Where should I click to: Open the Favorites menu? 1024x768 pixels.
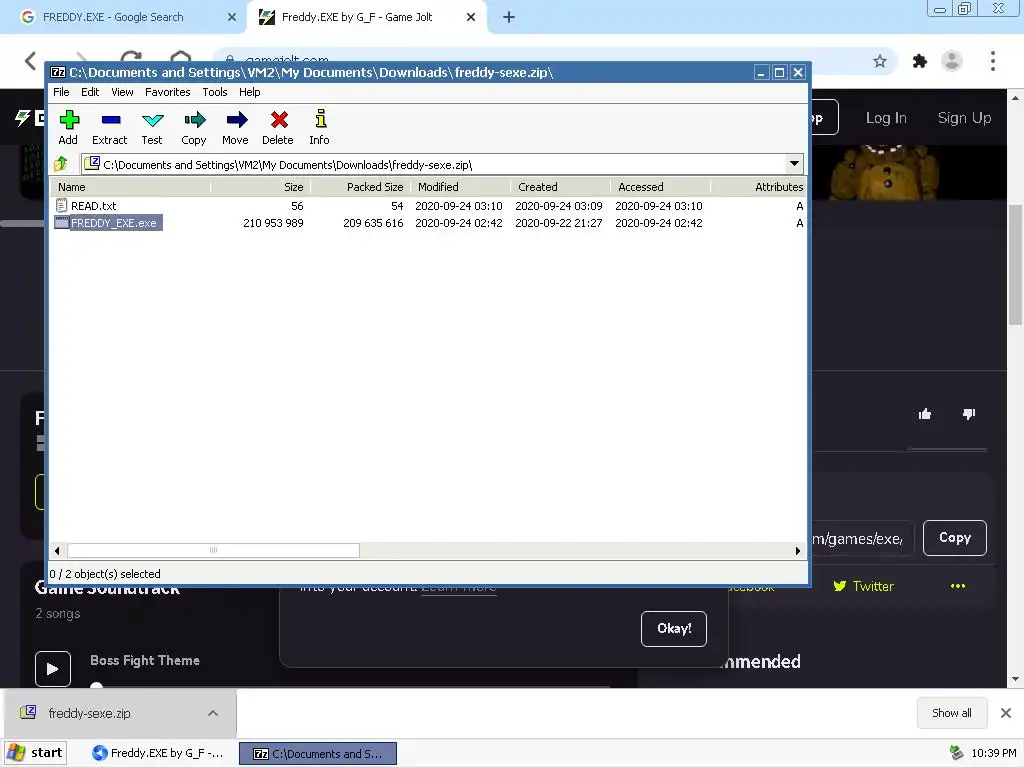pos(168,92)
